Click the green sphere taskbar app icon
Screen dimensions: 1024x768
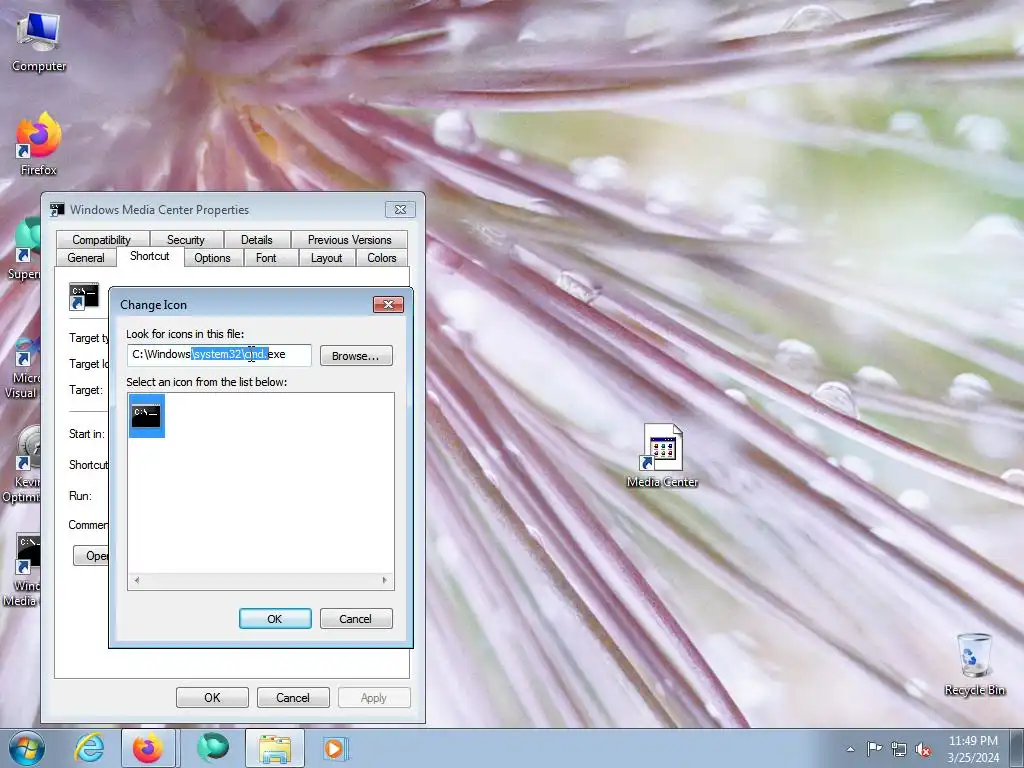coord(212,748)
